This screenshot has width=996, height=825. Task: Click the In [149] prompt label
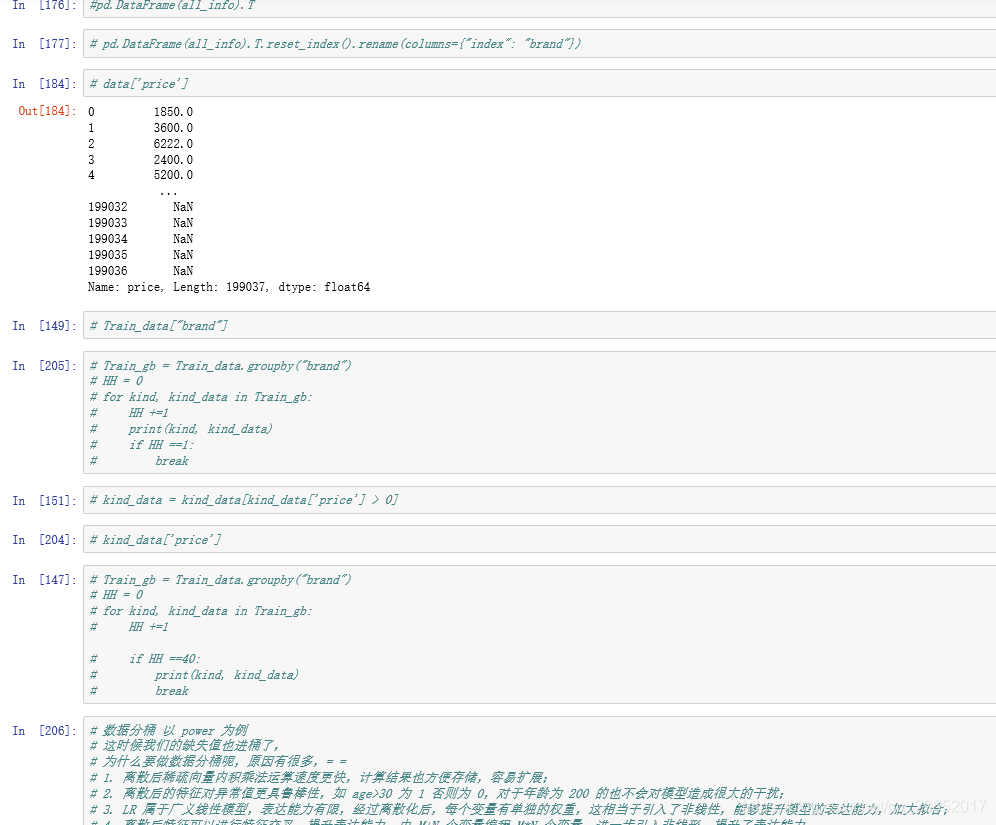pos(40,325)
